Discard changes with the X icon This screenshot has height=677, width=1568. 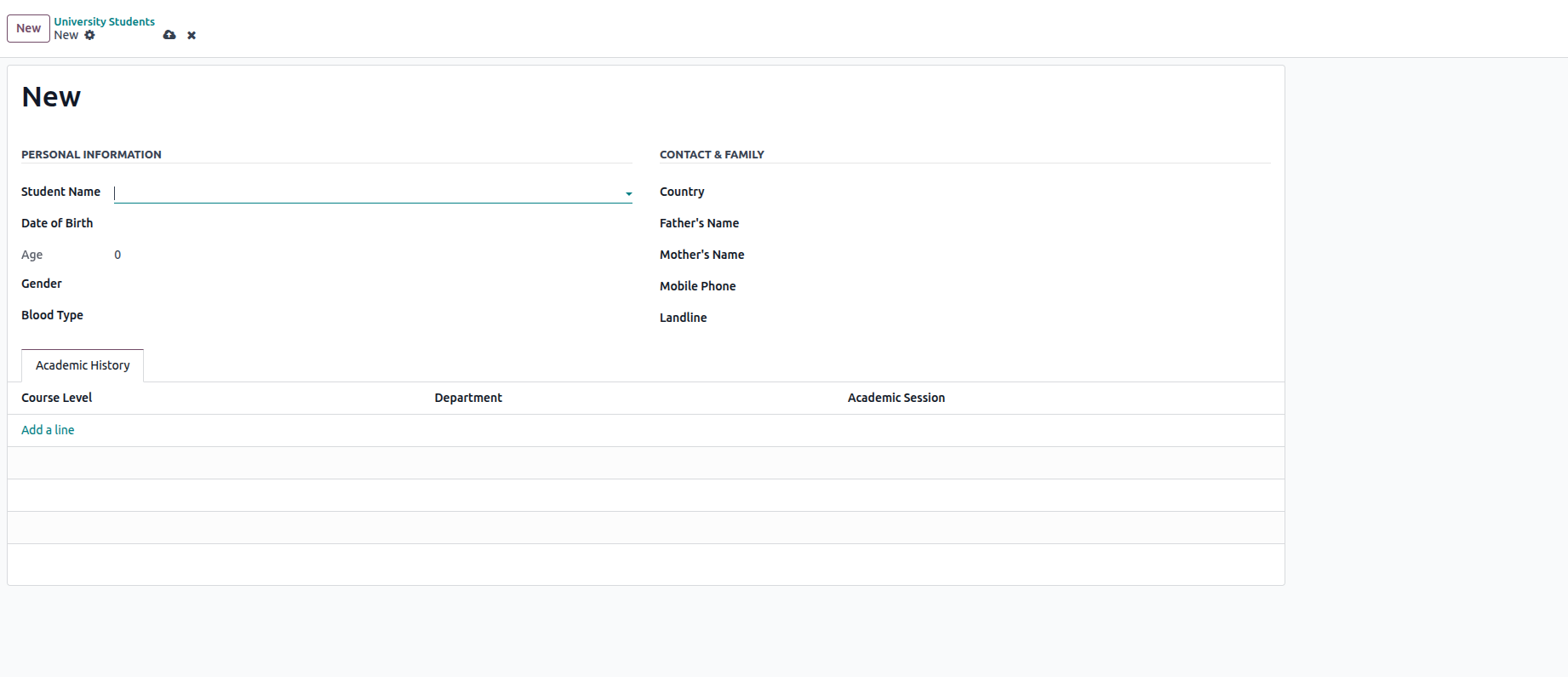click(192, 35)
